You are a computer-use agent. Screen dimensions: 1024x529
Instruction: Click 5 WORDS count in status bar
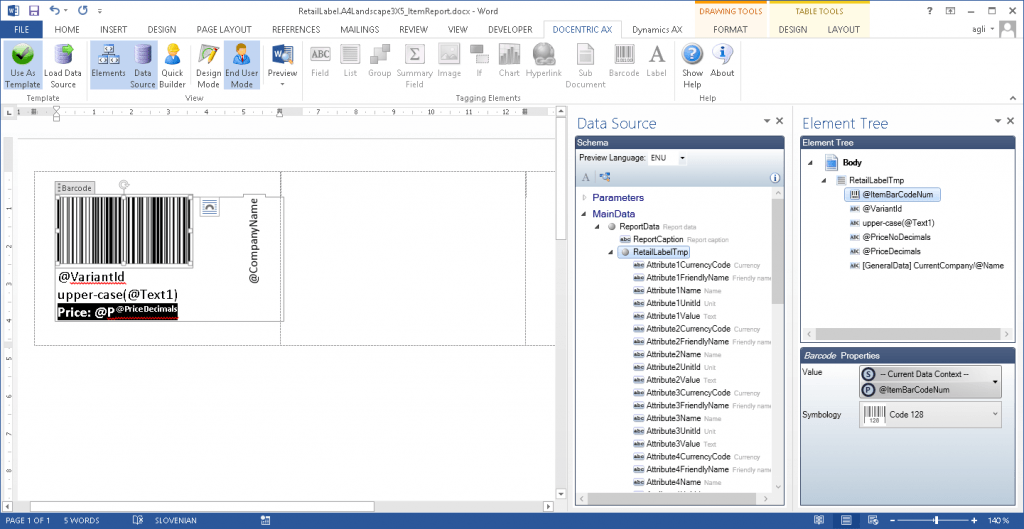click(82, 521)
